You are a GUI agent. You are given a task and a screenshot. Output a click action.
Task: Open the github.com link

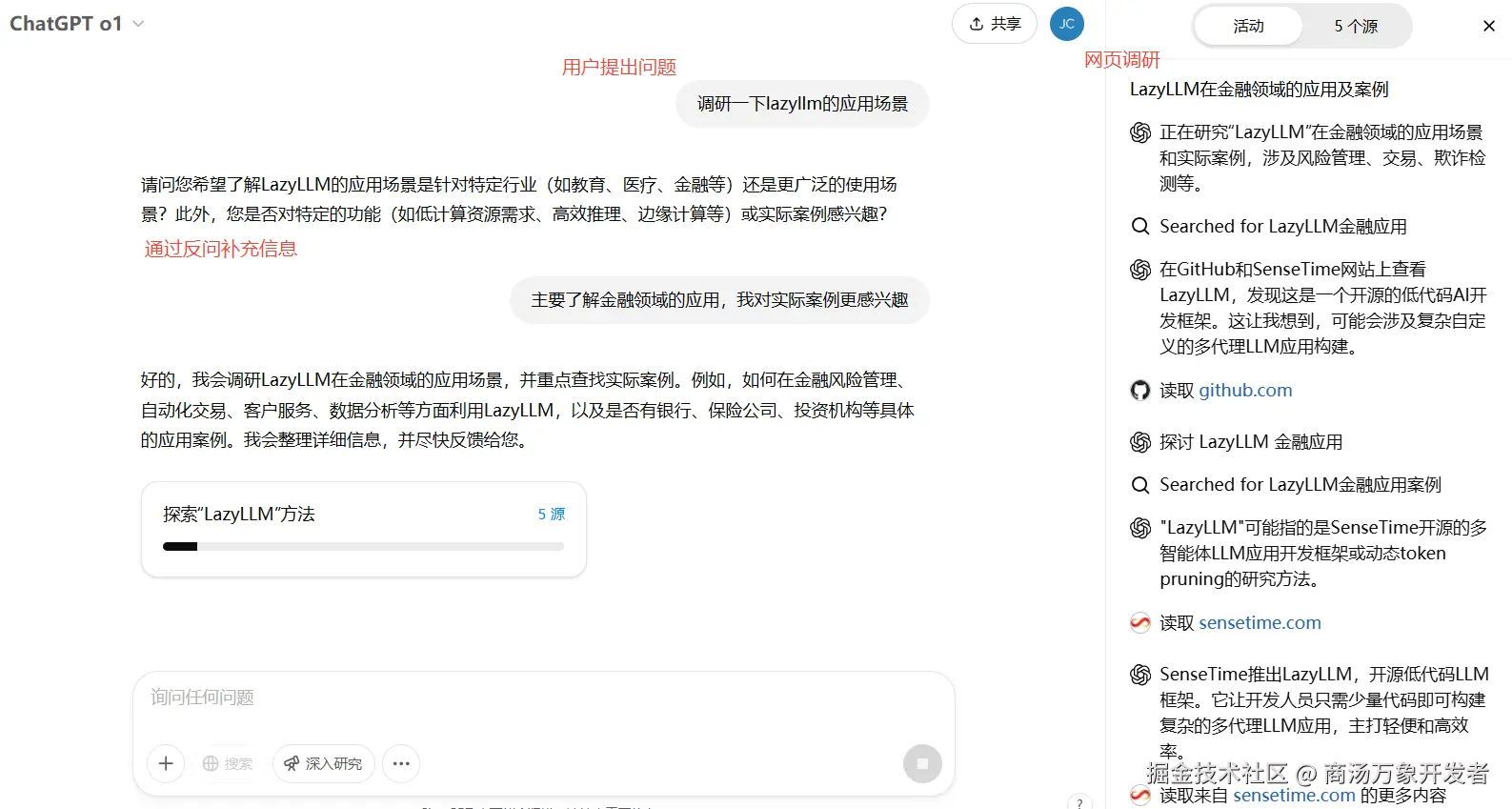click(1245, 390)
